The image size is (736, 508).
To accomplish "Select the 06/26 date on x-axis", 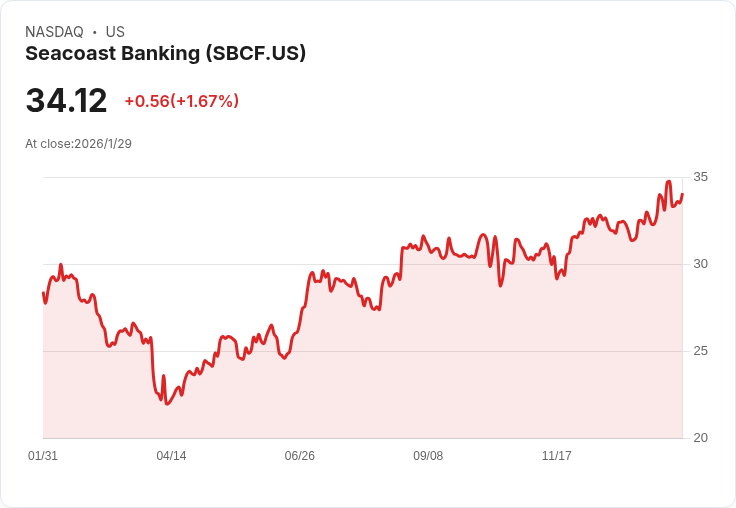I will 300,456.
